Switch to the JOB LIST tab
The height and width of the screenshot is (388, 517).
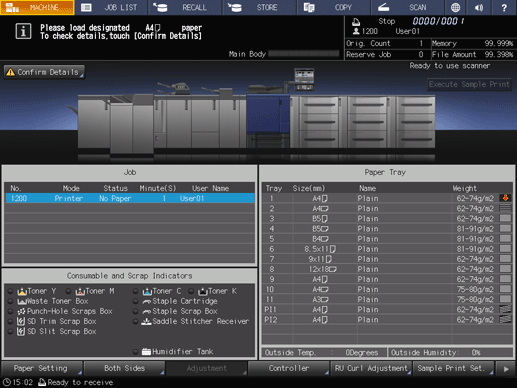(111, 7)
